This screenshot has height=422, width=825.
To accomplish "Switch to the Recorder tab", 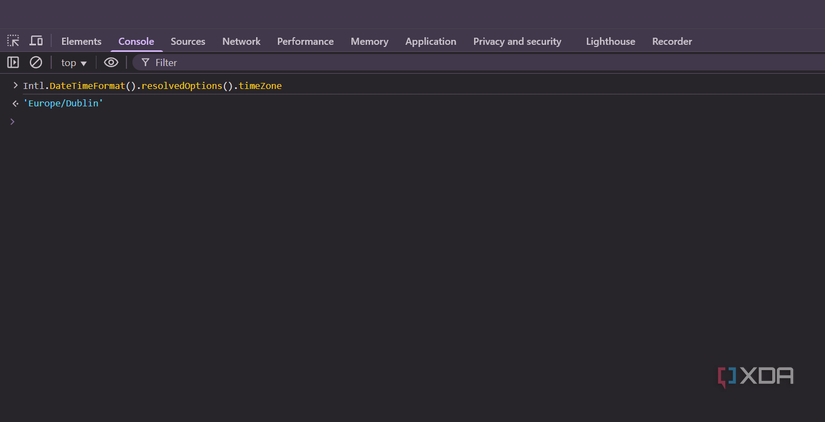I will [x=672, y=41].
